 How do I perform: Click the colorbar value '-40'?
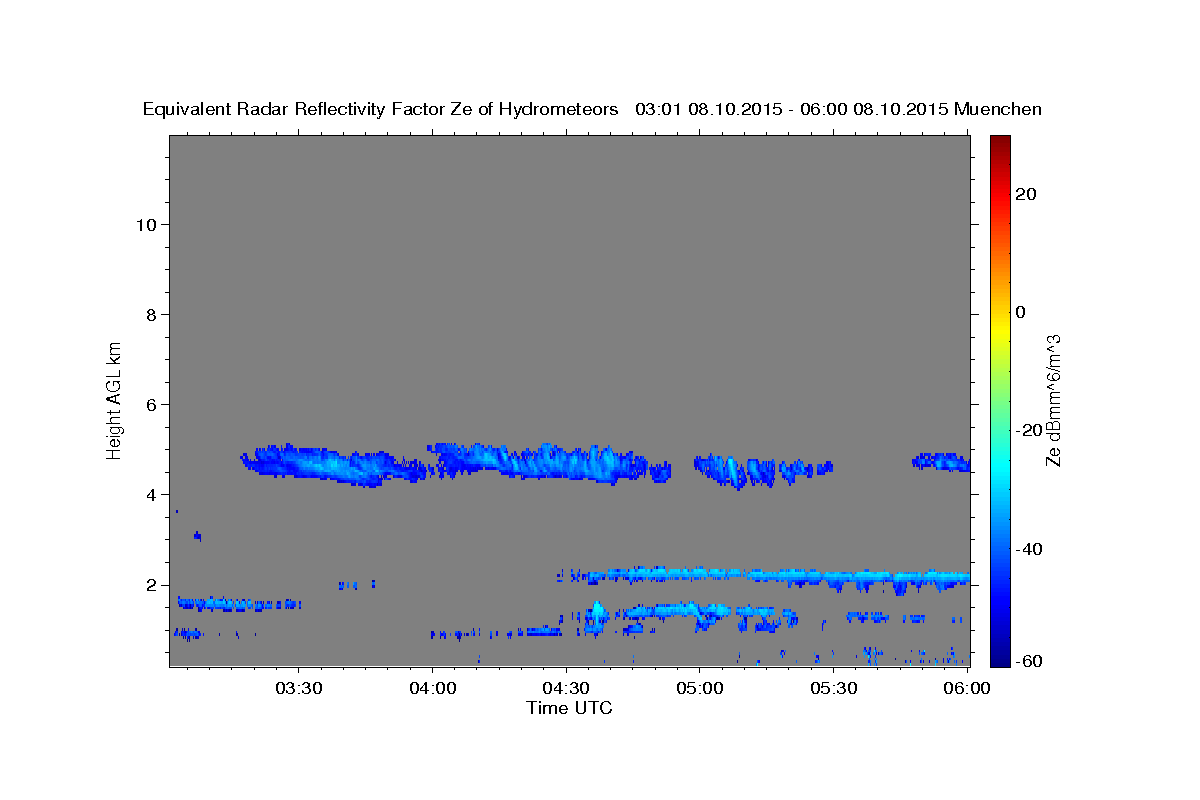pyautogui.click(x=1029, y=548)
